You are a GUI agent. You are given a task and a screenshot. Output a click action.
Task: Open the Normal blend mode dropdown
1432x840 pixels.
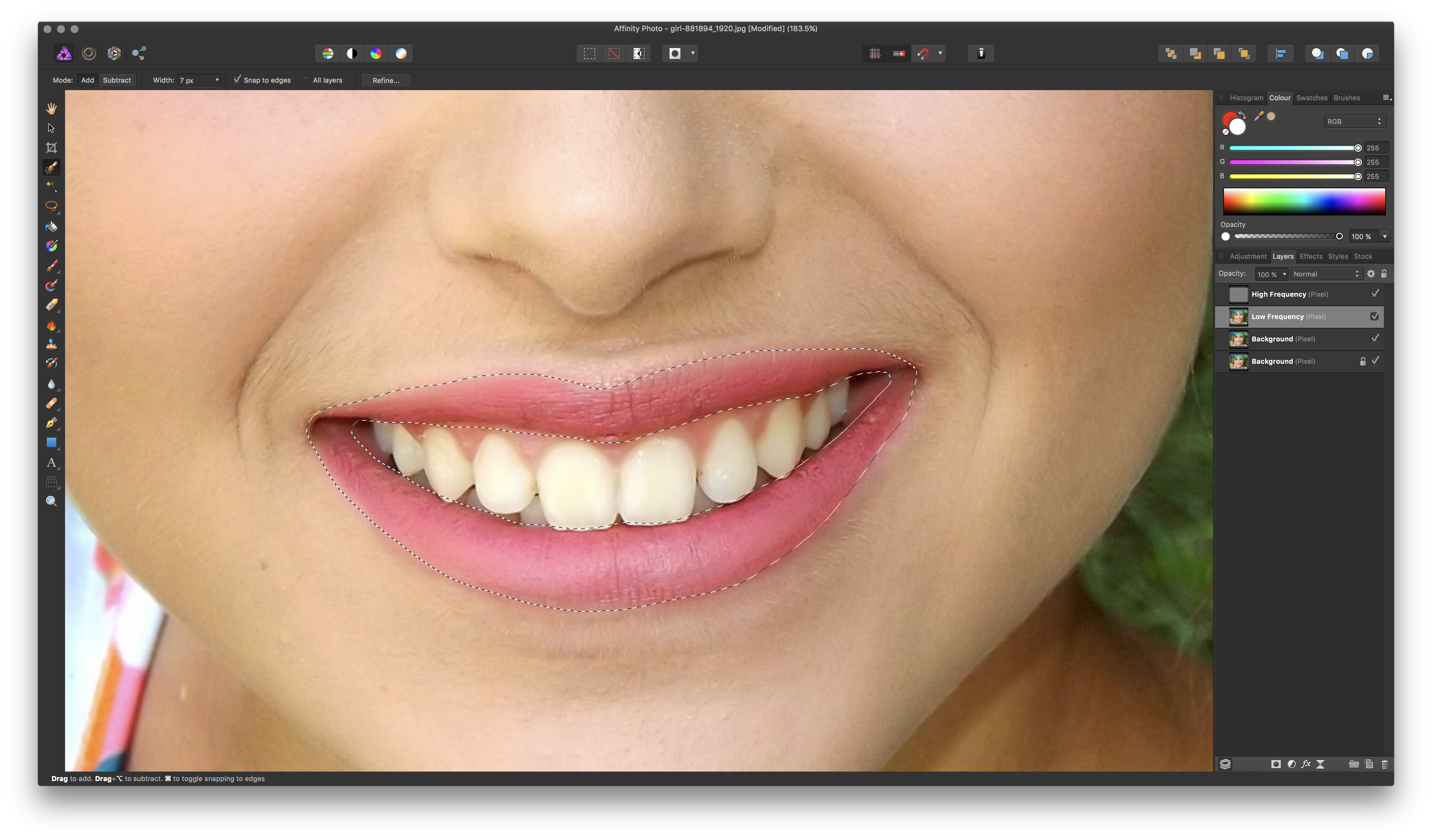tap(1325, 274)
